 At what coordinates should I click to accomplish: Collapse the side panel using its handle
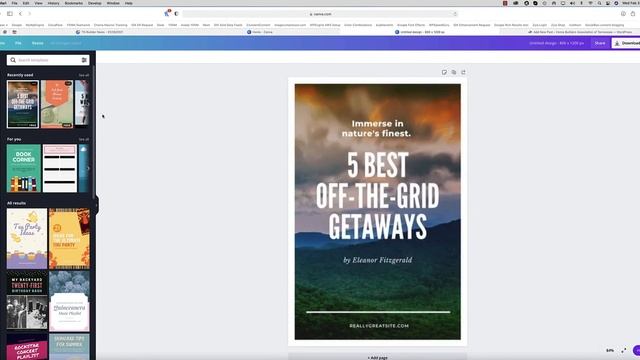click(x=97, y=205)
